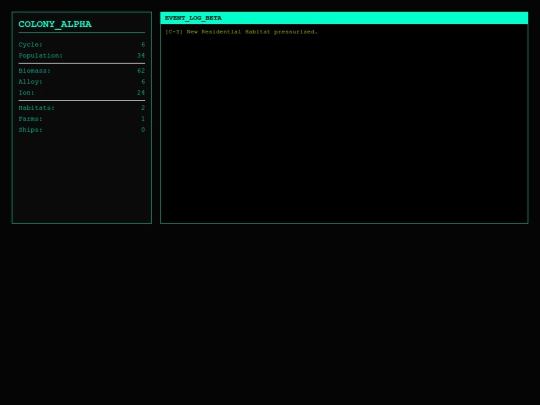This screenshot has height=405, width=540.
Task: Click the Cycle value 6
Action: coord(143,45)
